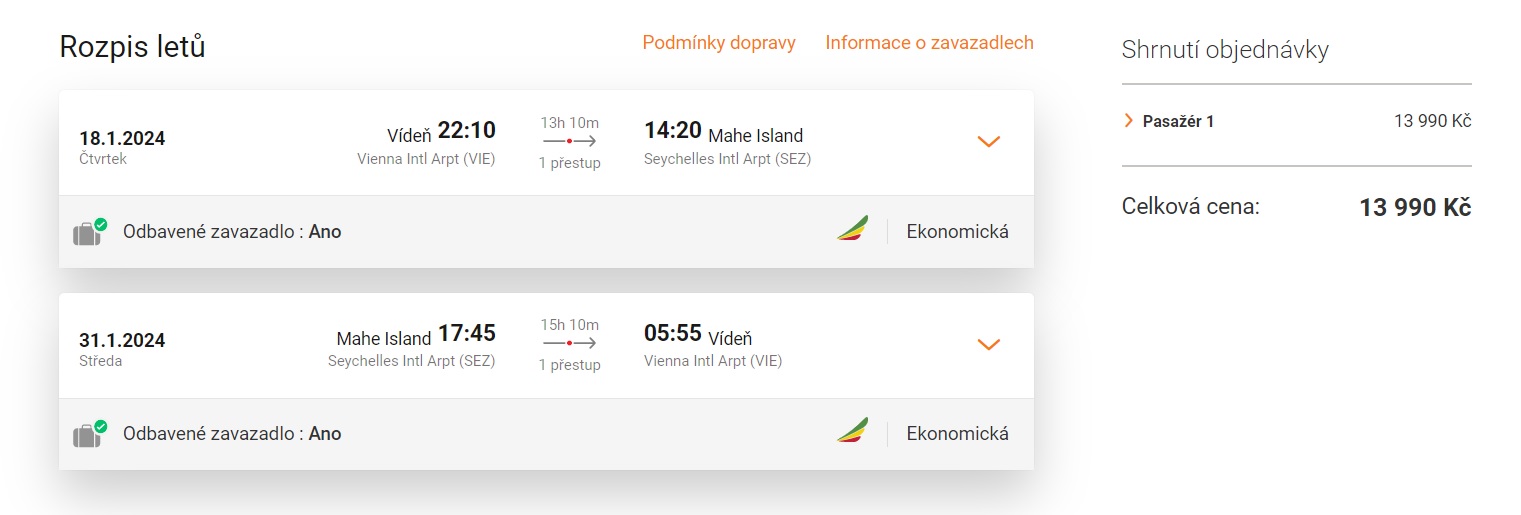
Task: Expand Pasažér 1 price breakdown
Action: coord(1129,121)
